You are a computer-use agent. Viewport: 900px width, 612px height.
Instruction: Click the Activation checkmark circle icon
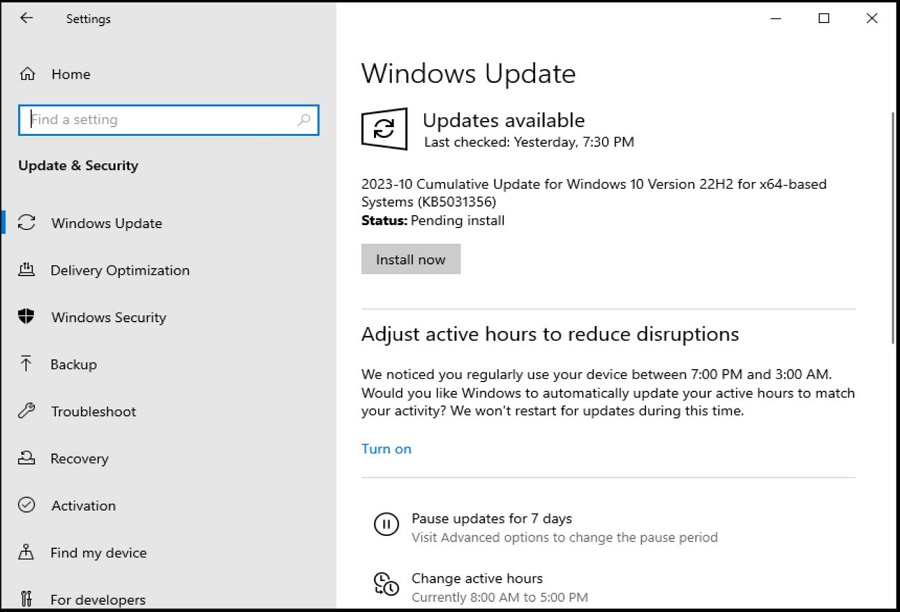click(x=26, y=505)
